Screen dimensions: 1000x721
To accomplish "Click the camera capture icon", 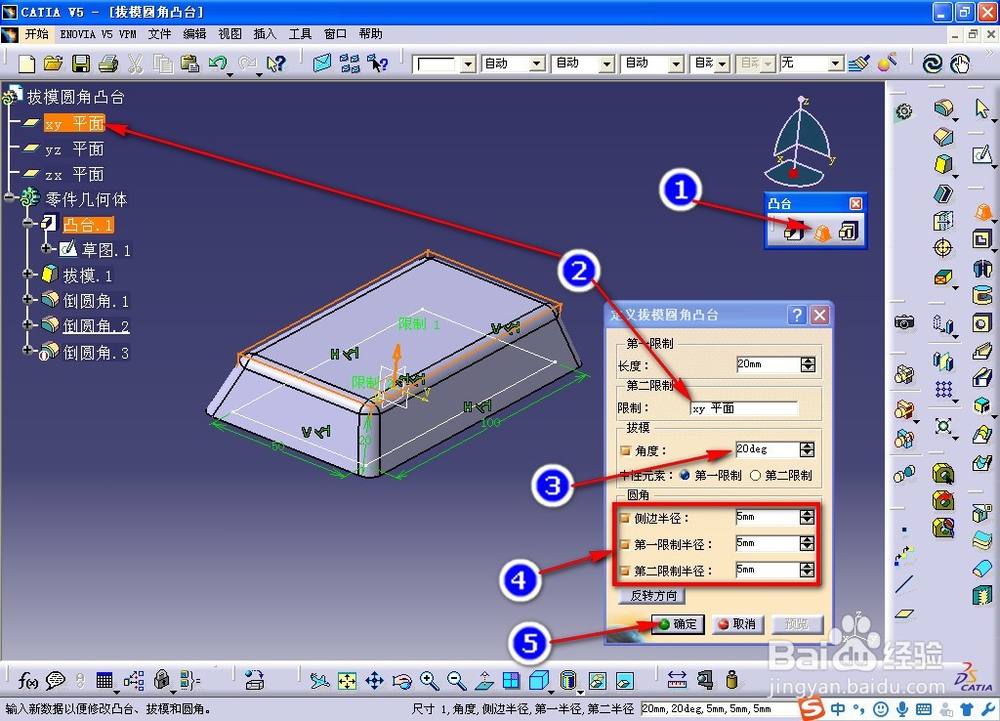I will (904, 323).
